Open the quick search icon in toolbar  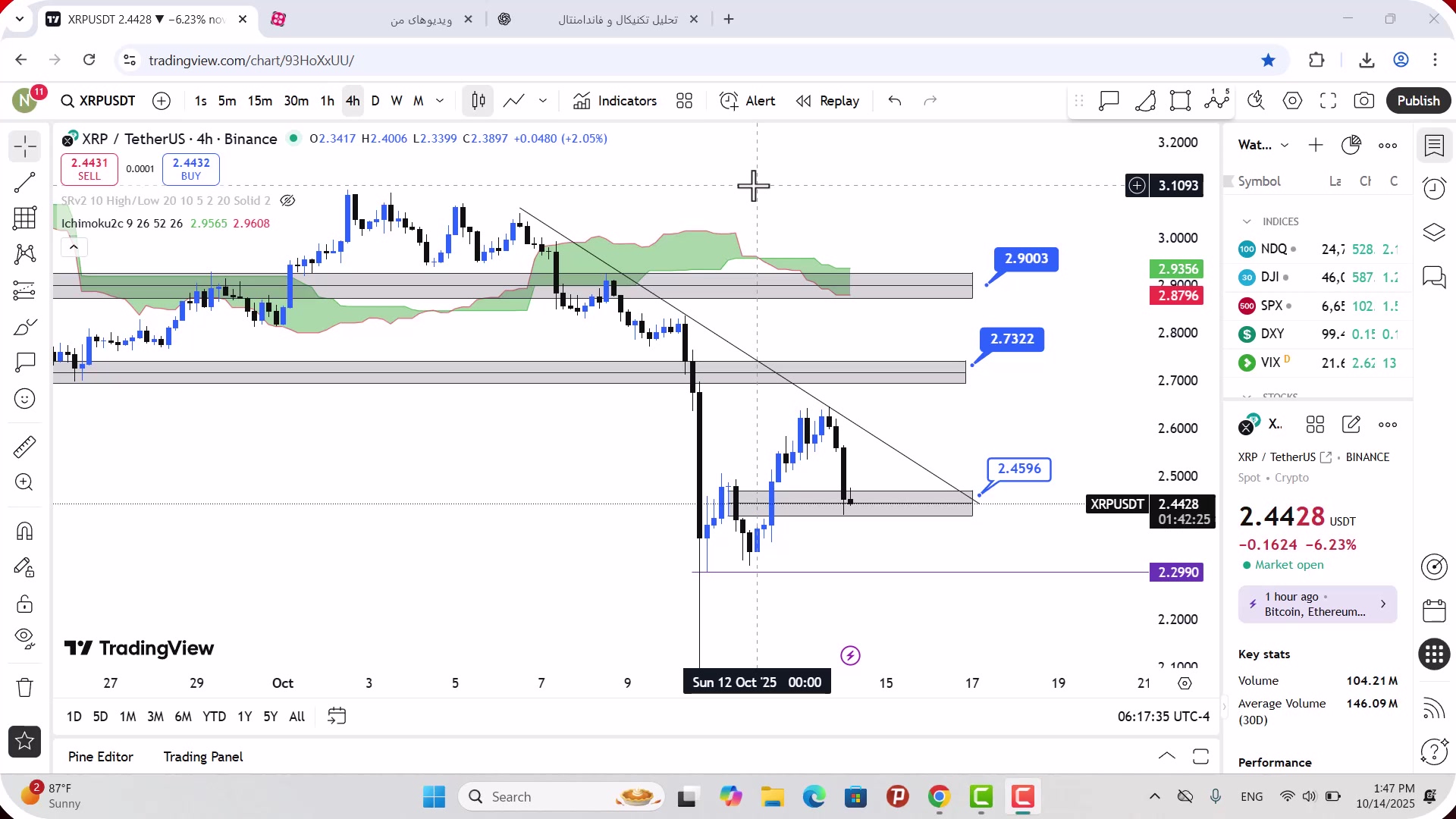click(x=1257, y=101)
